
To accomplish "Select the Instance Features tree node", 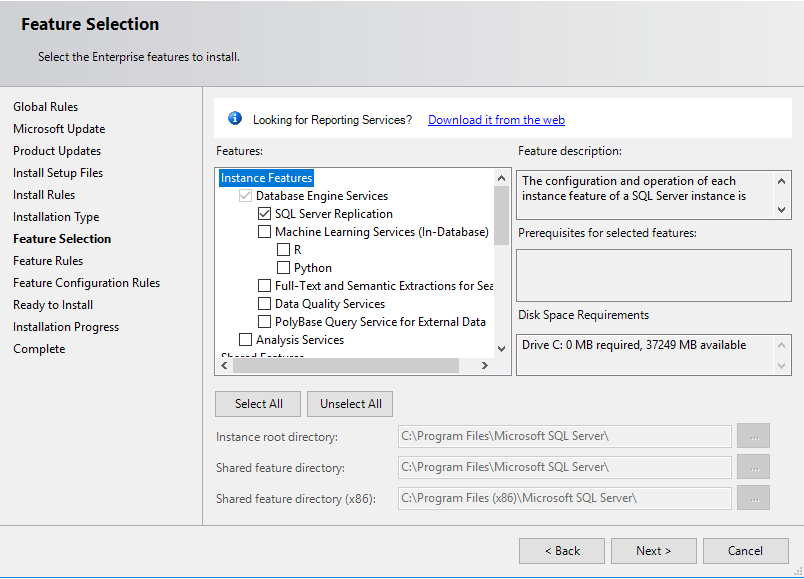I will tap(266, 178).
